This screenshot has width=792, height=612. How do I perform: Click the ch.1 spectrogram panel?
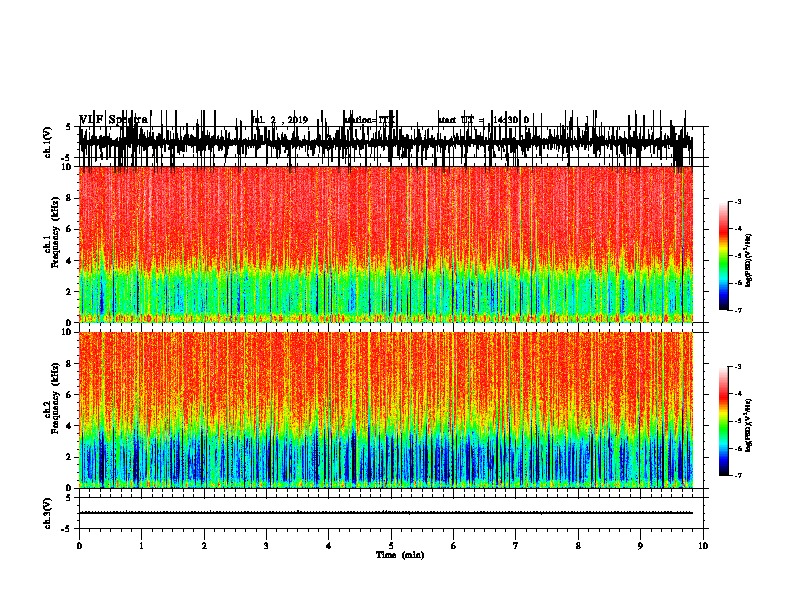[386, 244]
